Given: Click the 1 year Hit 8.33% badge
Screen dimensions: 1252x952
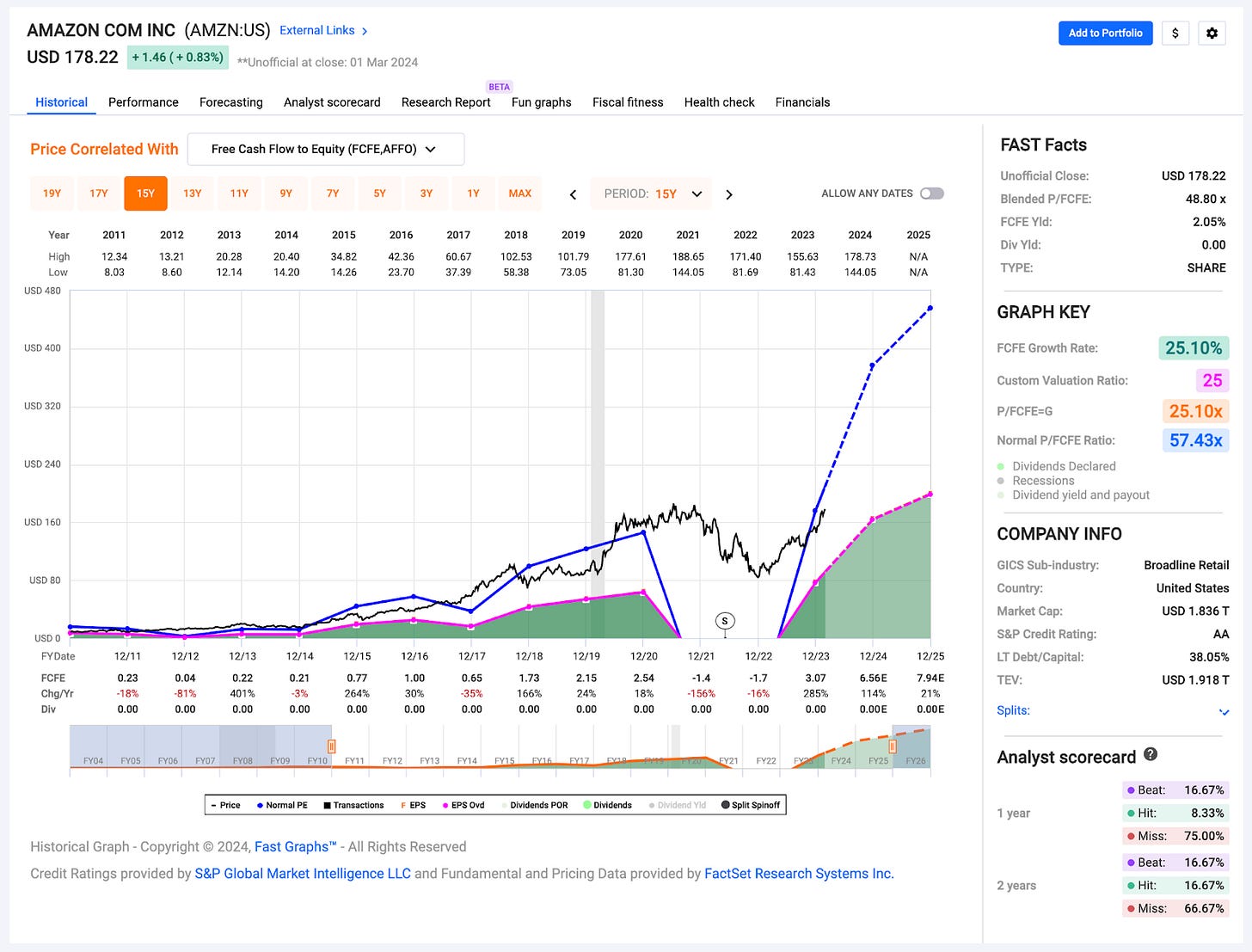Looking at the screenshot, I should (1175, 813).
